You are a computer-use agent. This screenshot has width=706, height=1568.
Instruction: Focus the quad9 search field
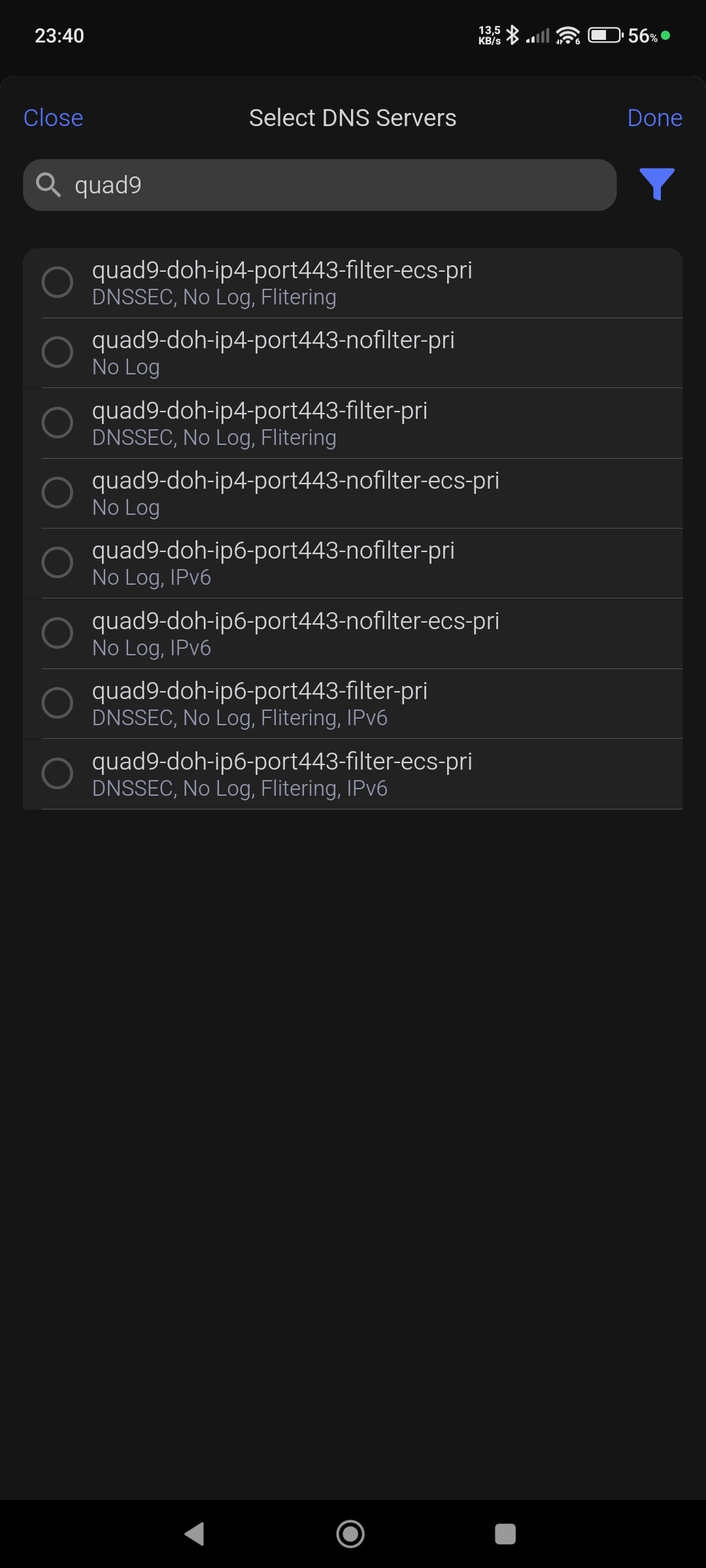340,185
